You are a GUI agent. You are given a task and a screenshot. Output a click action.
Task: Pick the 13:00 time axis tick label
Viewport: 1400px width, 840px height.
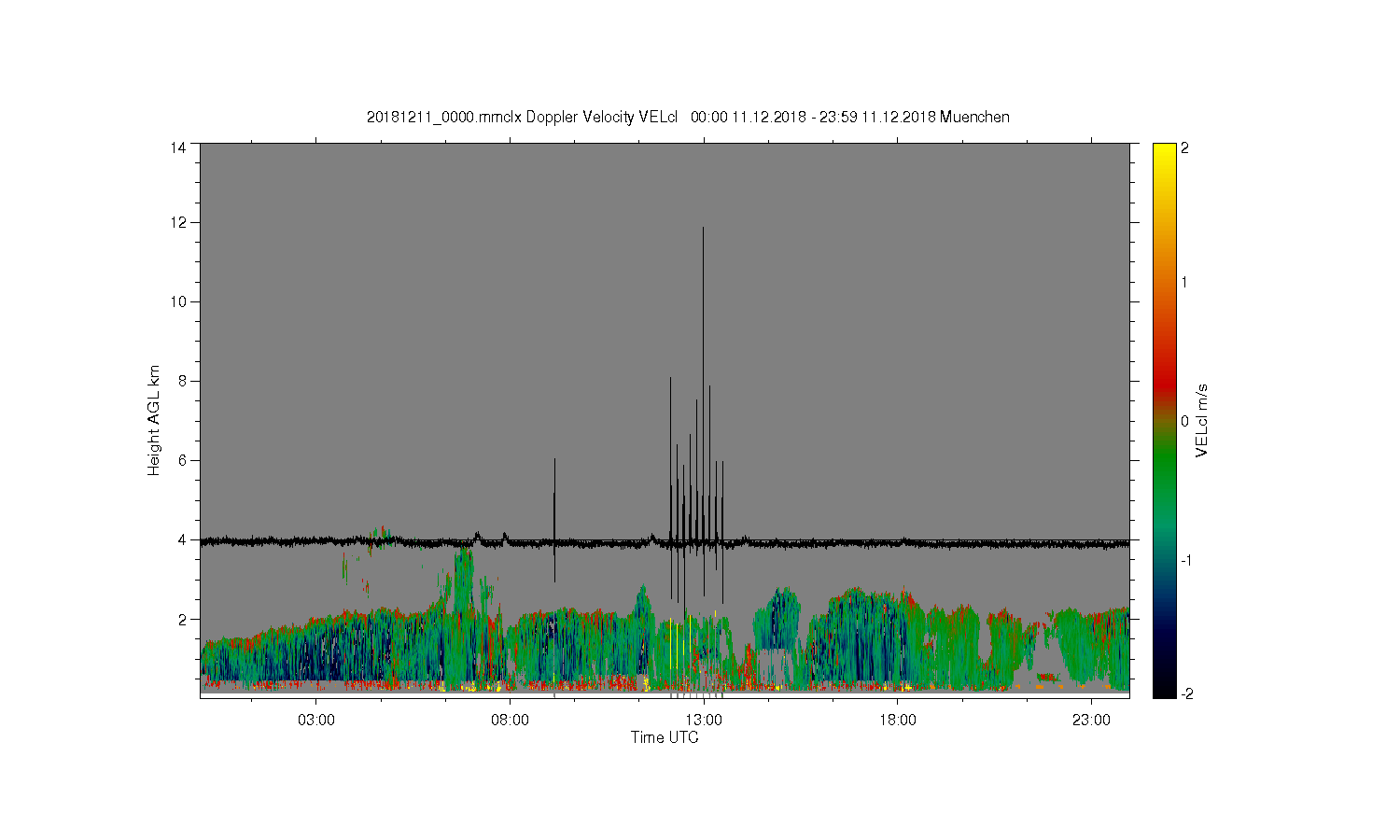coord(704,721)
